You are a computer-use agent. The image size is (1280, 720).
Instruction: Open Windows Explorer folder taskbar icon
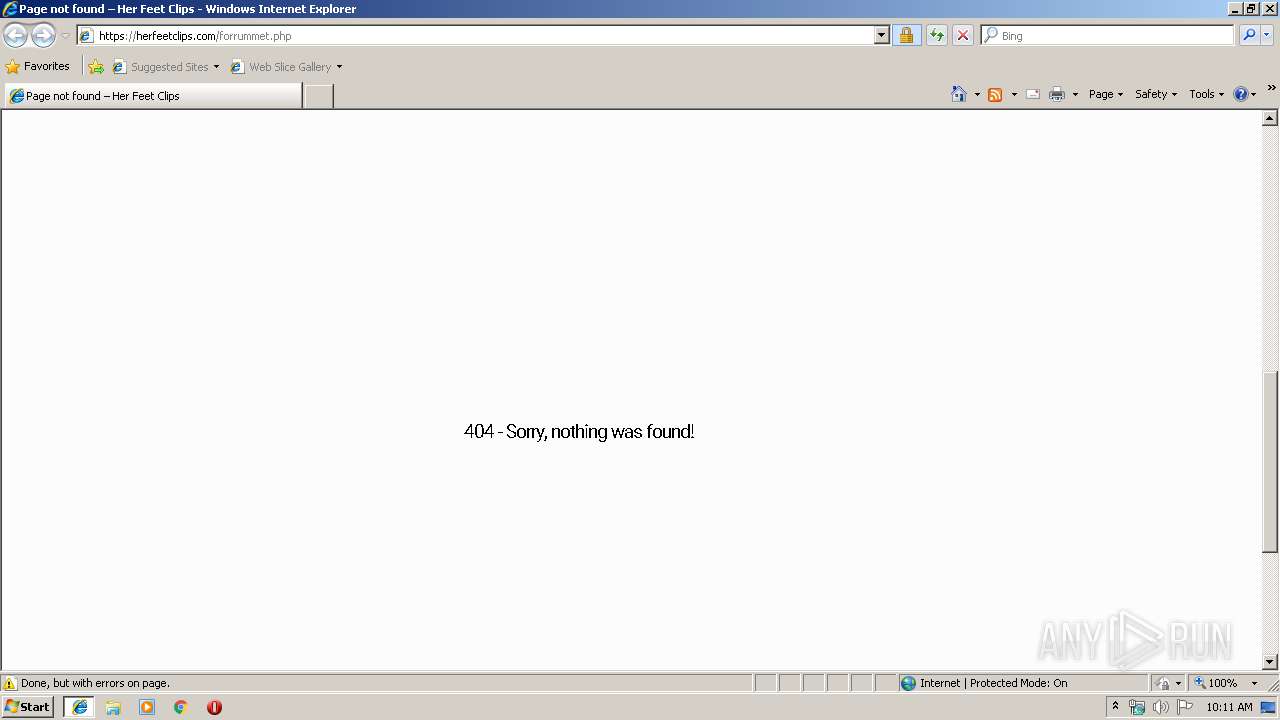(x=113, y=707)
